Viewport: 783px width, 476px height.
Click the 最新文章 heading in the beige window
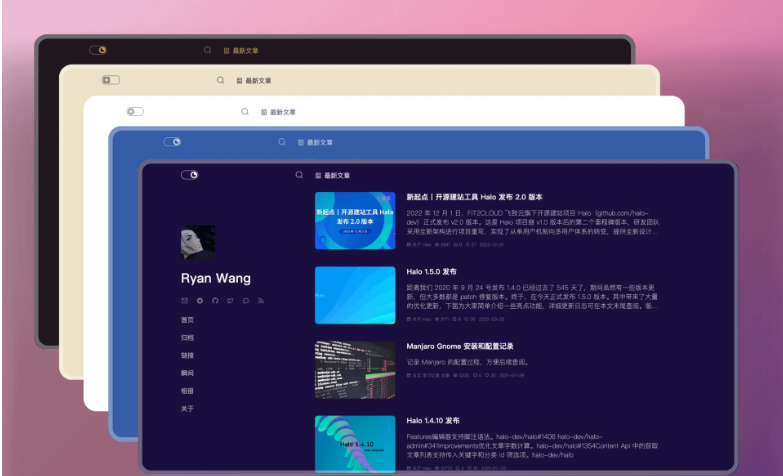coord(254,80)
